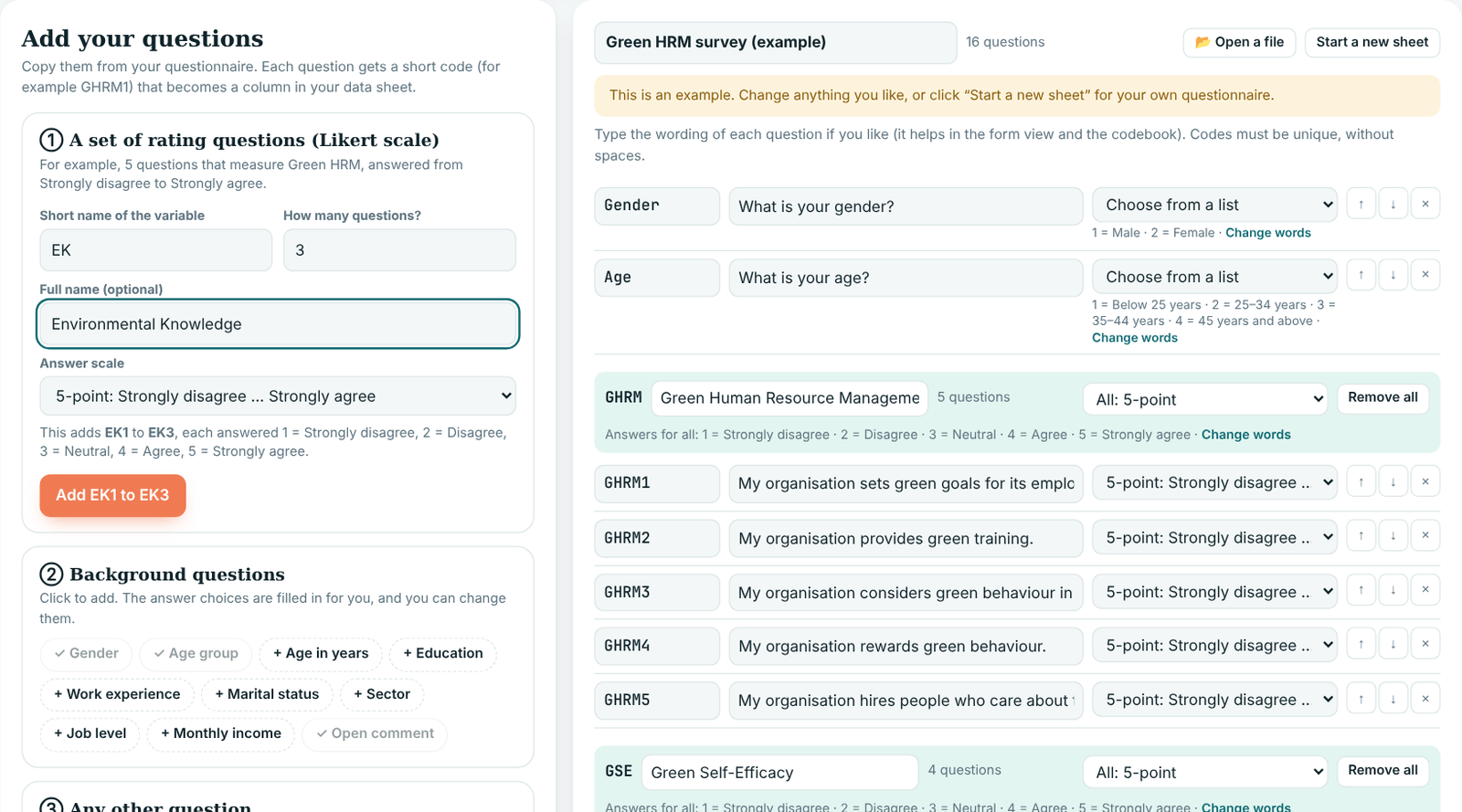The width and height of the screenshot is (1462, 812).
Task: Delete the GHRM1 question
Action: [1425, 481]
